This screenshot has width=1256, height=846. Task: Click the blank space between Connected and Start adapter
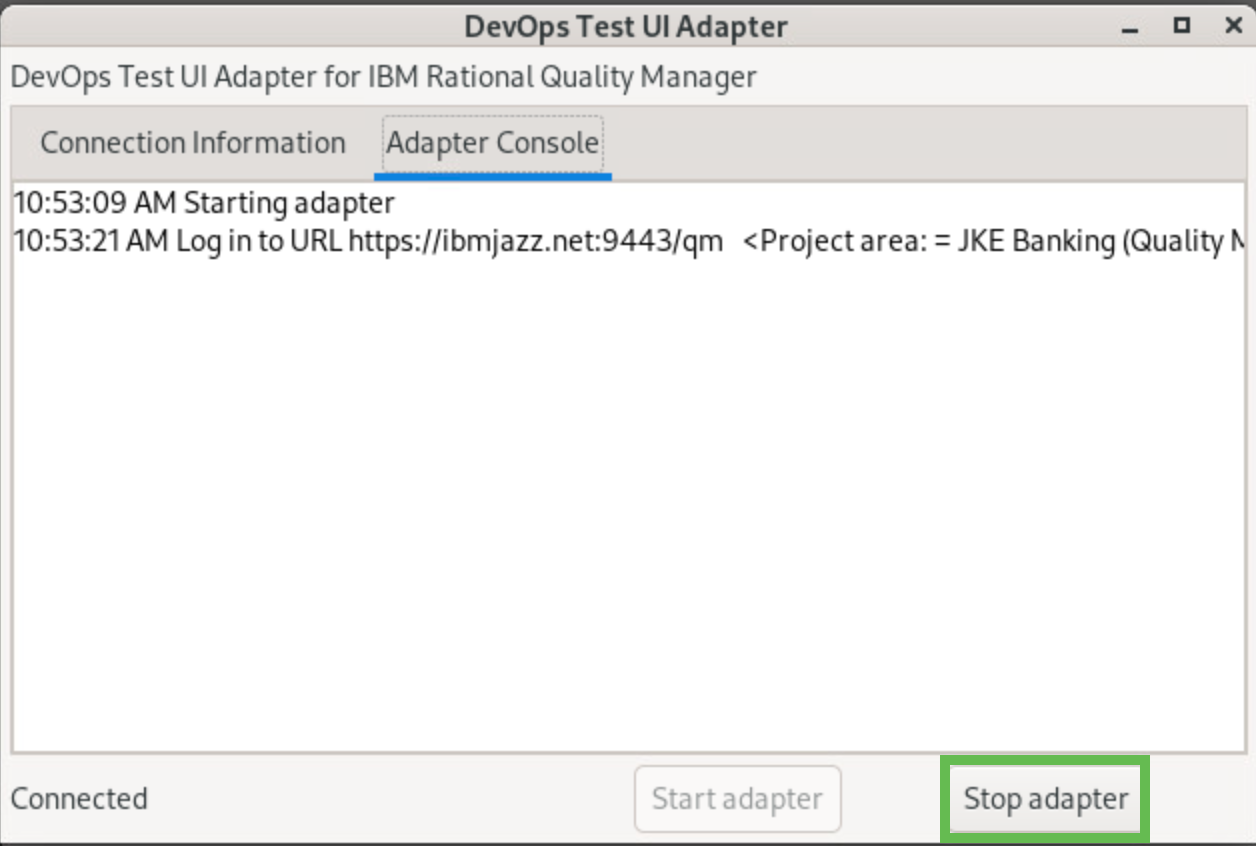[x=390, y=799]
